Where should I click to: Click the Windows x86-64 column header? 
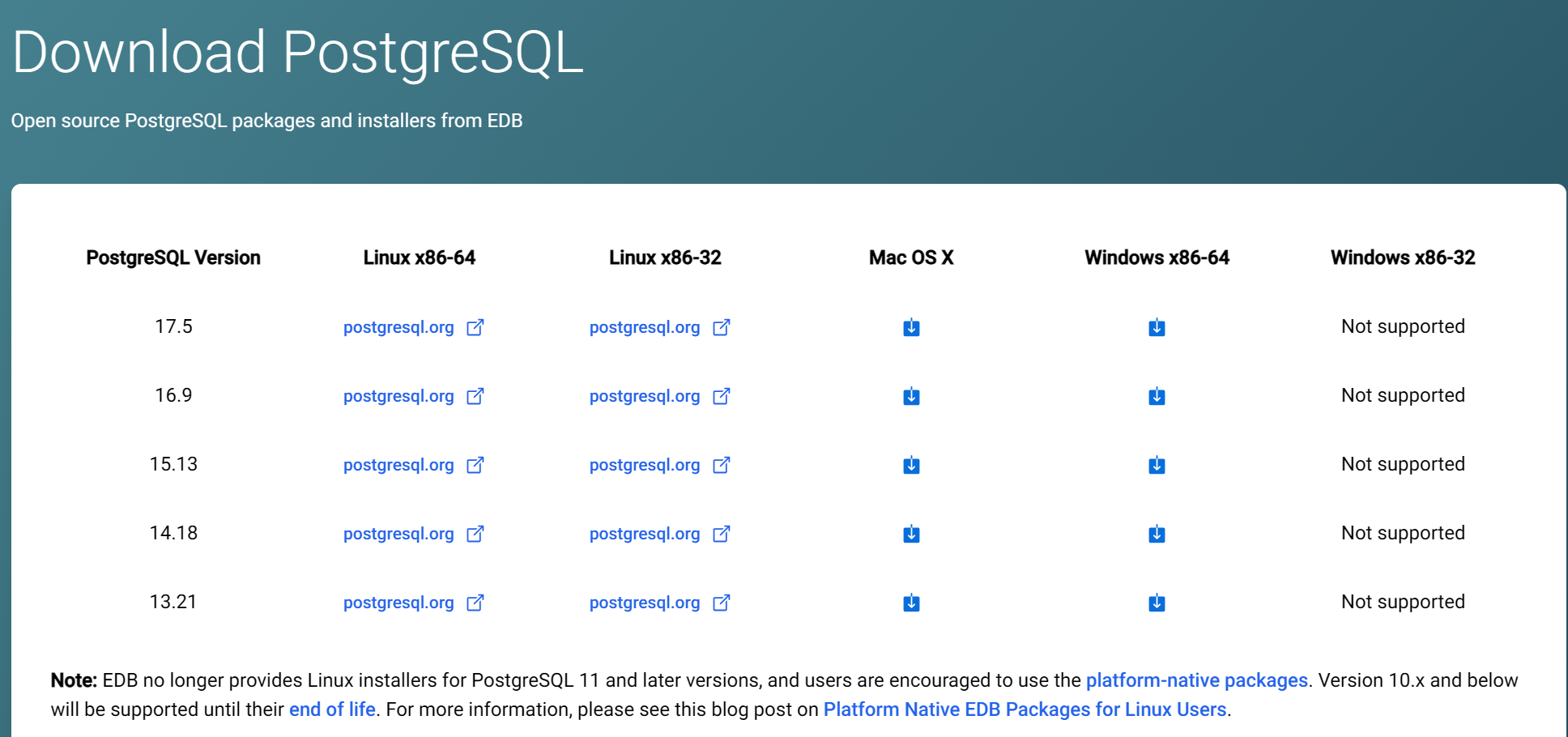tap(1157, 258)
